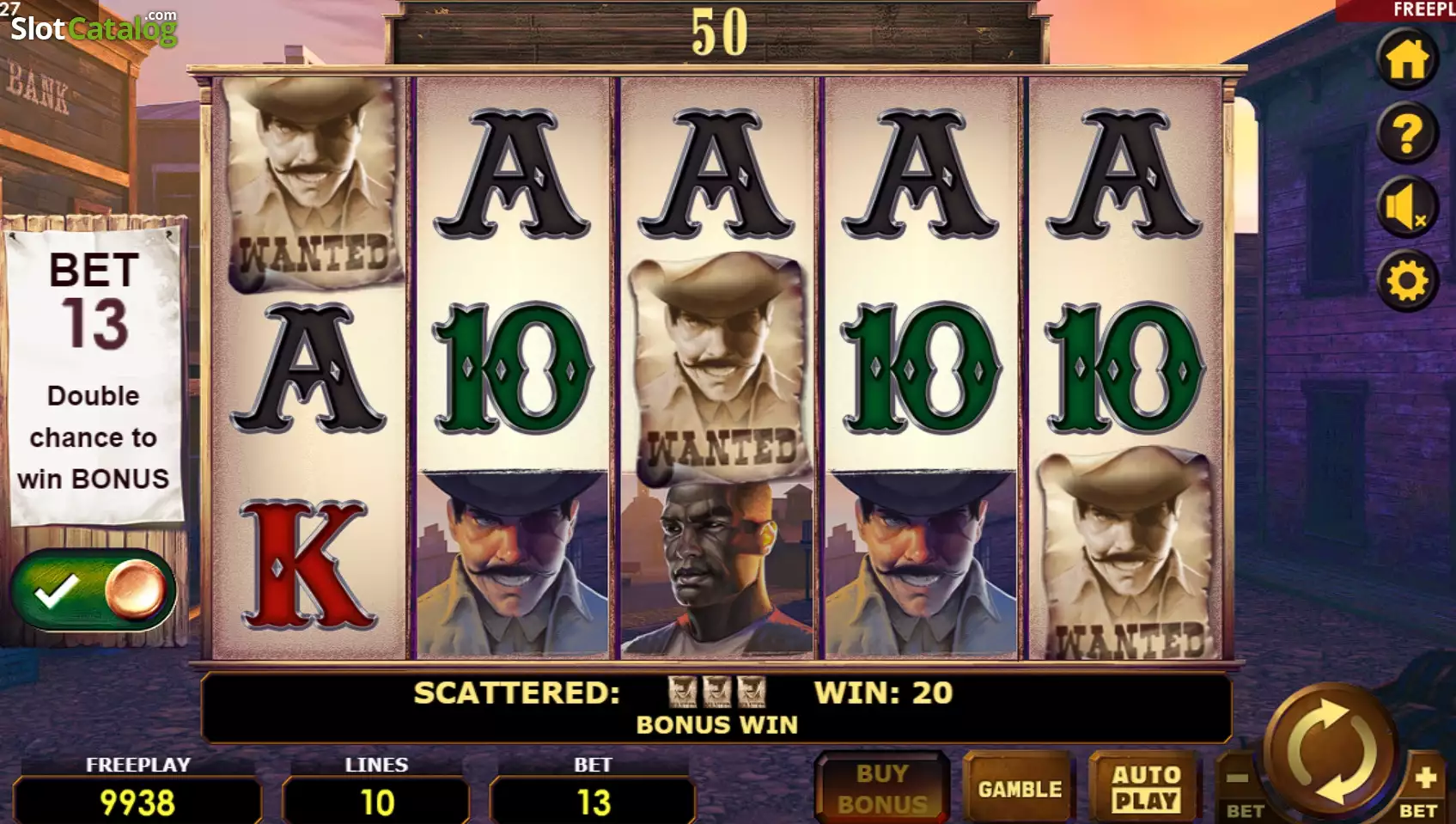
Task: Open the settings gear icon
Action: point(1407,281)
